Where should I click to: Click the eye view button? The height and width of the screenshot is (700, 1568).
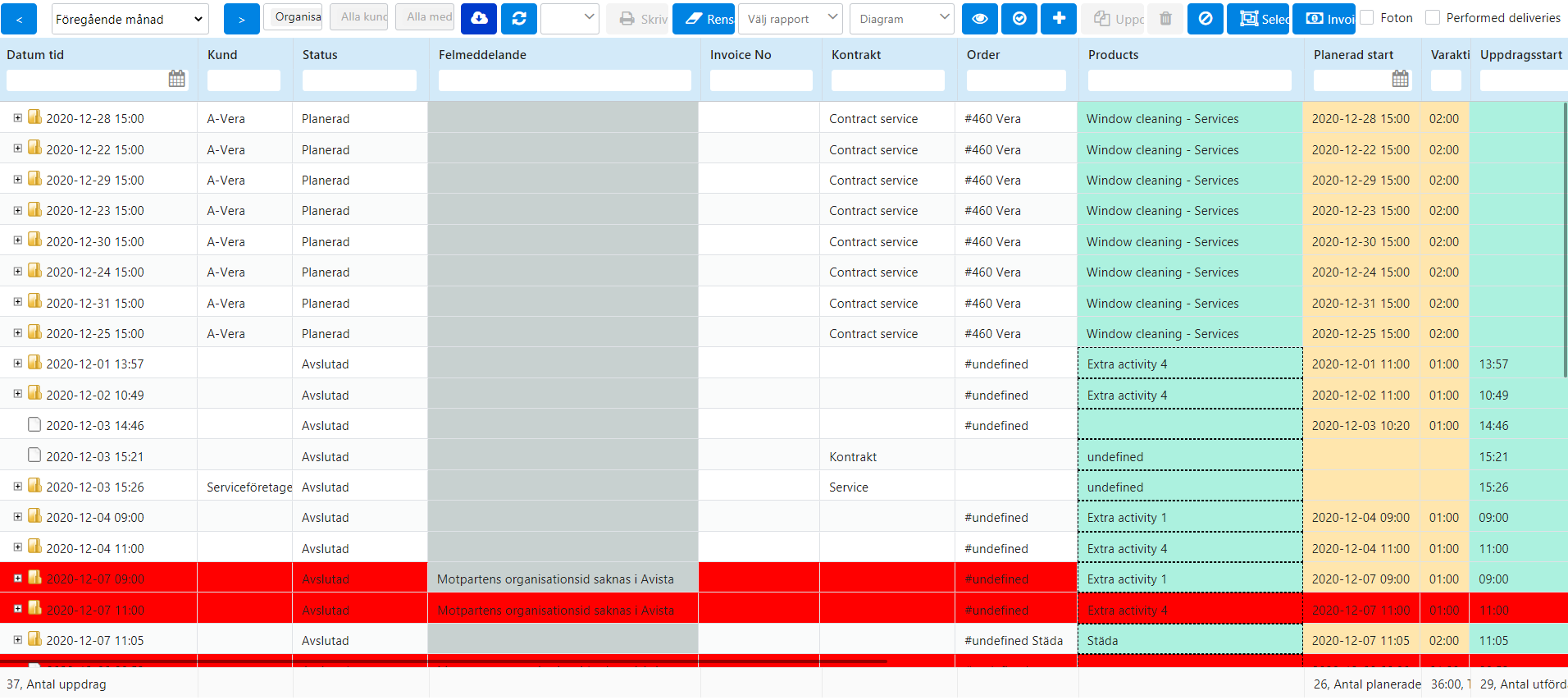(x=980, y=18)
